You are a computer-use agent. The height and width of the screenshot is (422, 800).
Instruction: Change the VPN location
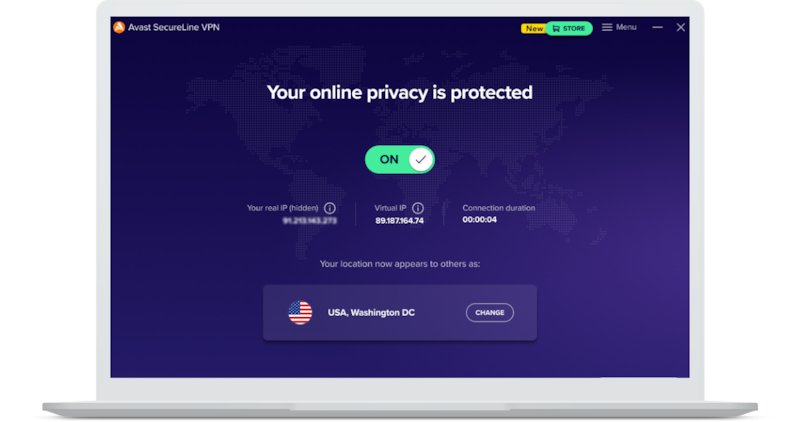(489, 312)
